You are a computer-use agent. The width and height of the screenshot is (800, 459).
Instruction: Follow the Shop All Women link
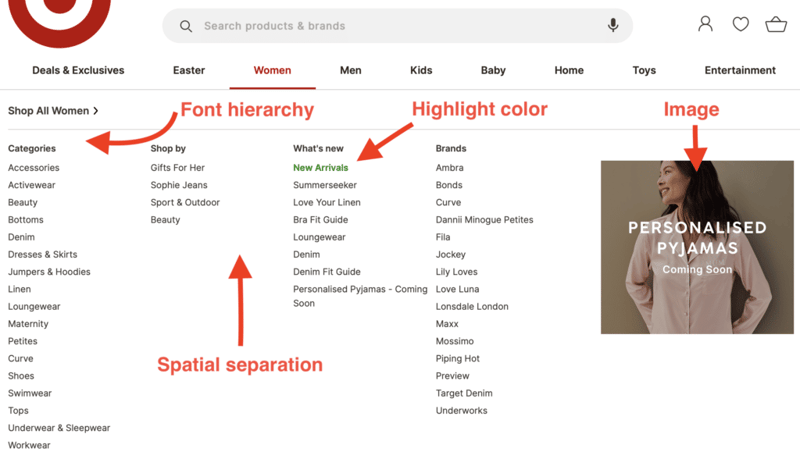[x=48, y=111]
